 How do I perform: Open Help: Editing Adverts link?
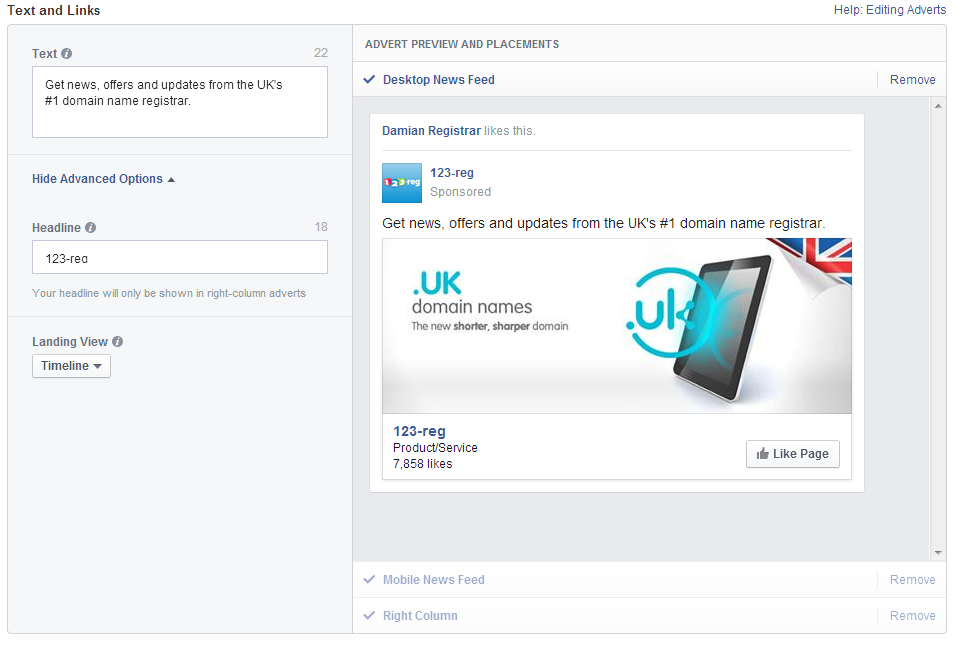(x=889, y=10)
